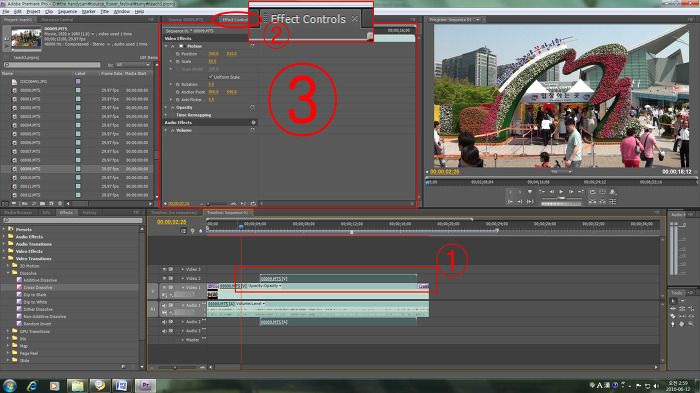
Task: Open Windows Start menu
Action: click(x=9, y=385)
